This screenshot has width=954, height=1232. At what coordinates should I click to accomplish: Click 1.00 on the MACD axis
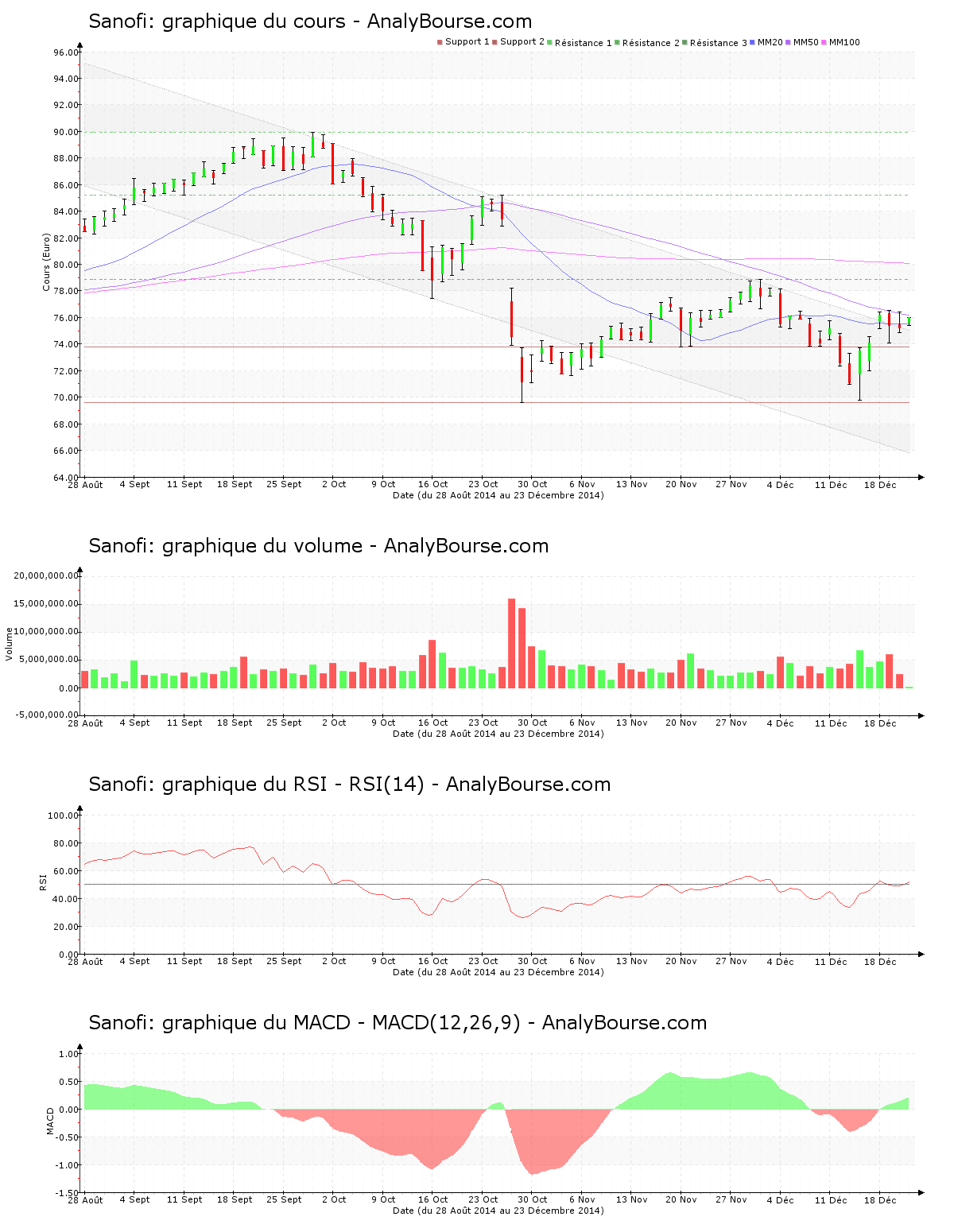(69, 1054)
